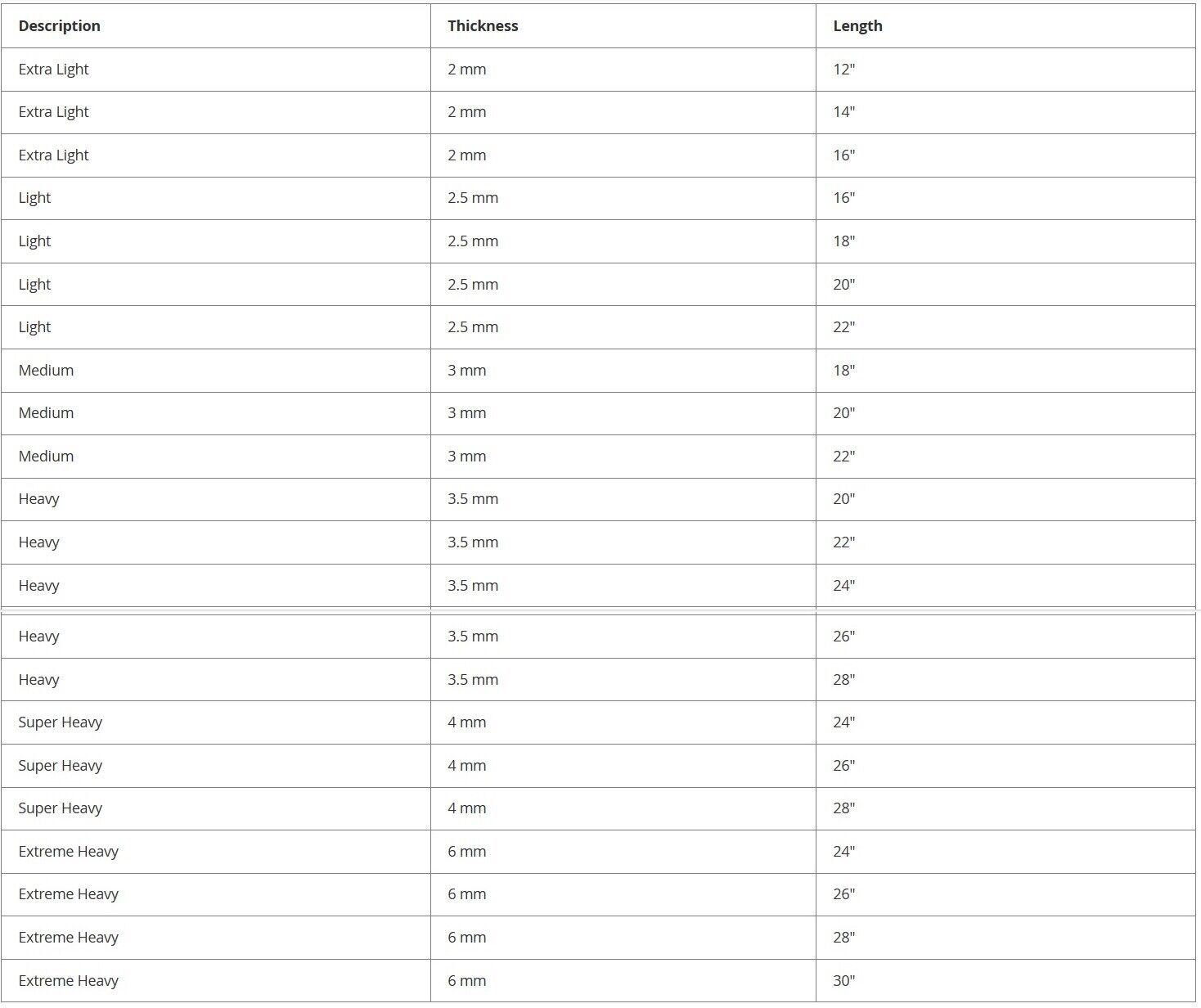Select the Heavy 28" length cell
This screenshot has width=1201, height=1008.
[x=1005, y=680]
